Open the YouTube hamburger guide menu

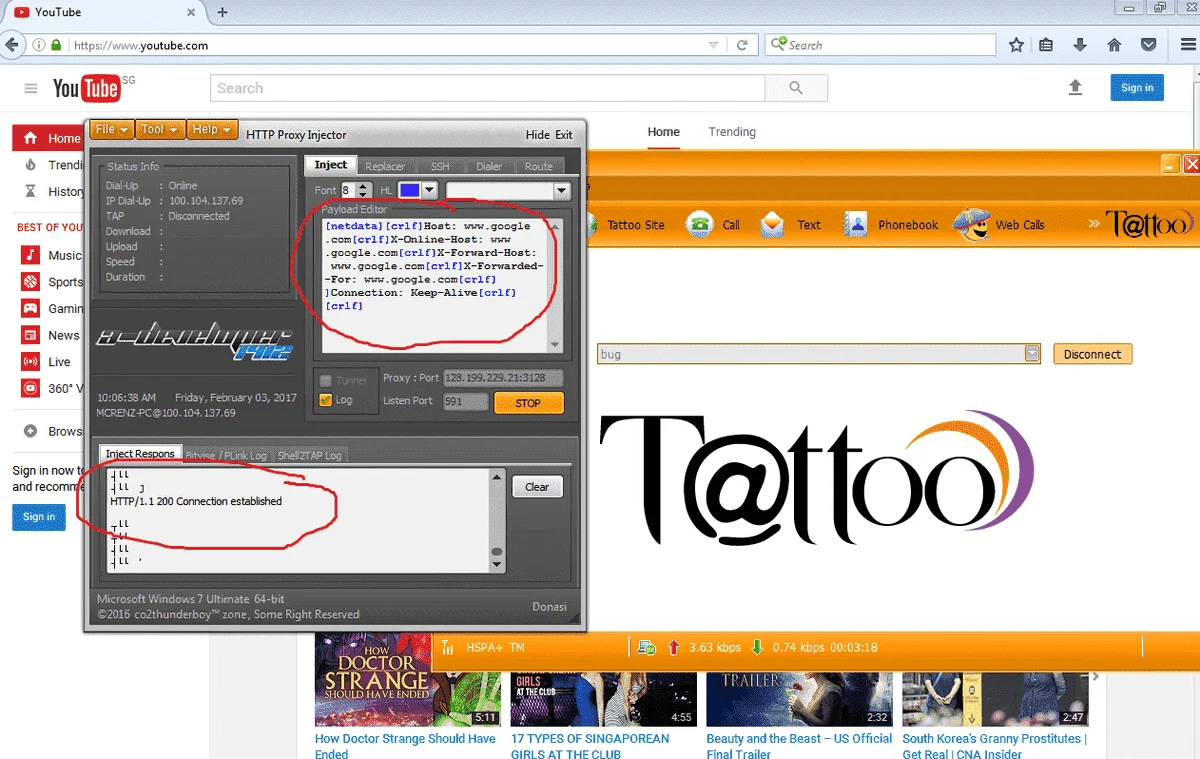(31, 89)
